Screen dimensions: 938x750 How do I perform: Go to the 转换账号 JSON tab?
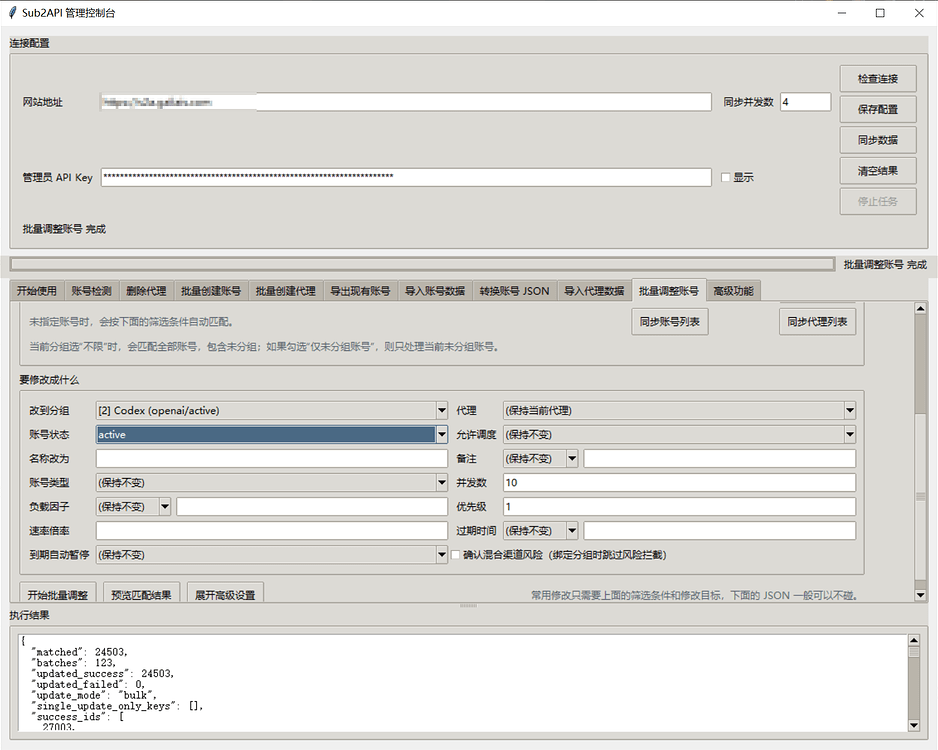pos(514,291)
